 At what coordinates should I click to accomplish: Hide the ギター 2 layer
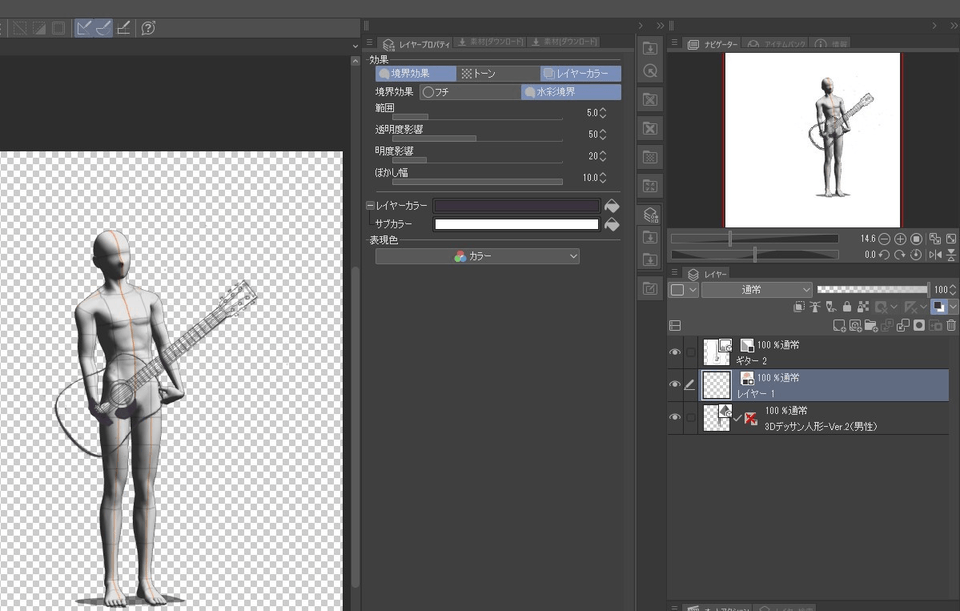[675, 352]
